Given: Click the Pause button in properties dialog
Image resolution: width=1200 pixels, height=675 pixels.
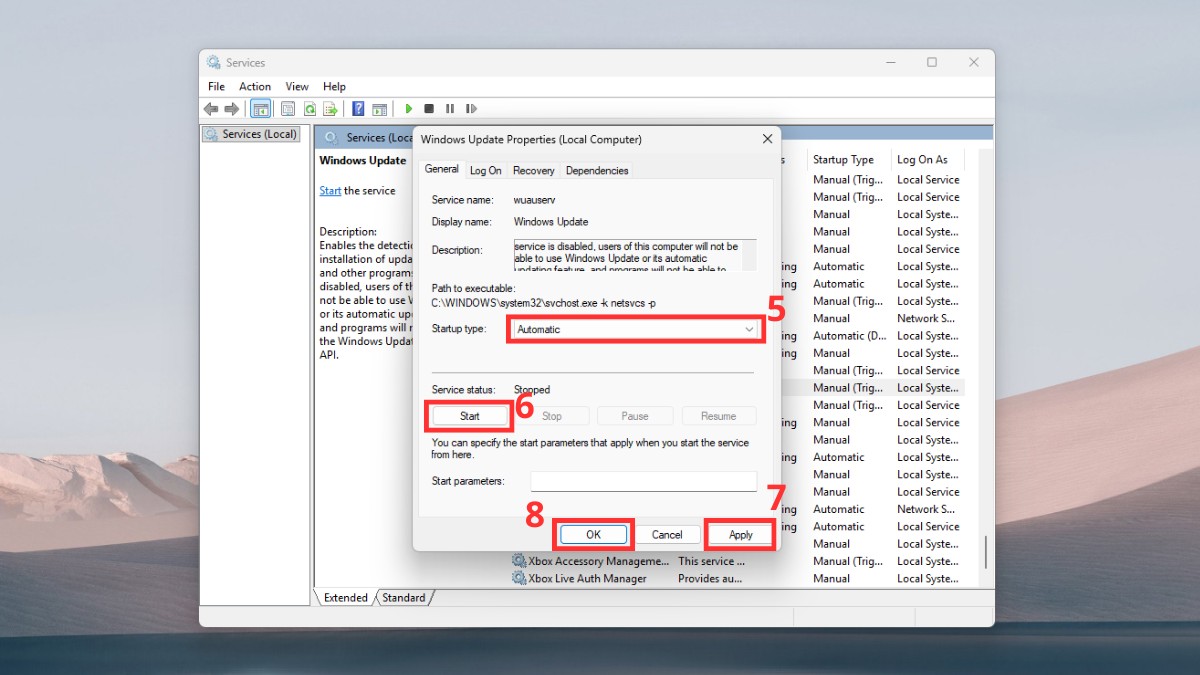Looking at the screenshot, I should 635,416.
